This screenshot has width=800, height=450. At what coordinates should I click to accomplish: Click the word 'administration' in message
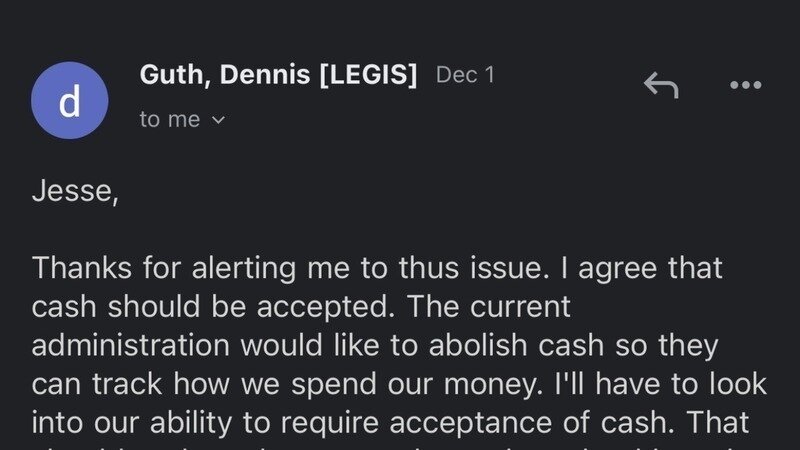pos(131,345)
